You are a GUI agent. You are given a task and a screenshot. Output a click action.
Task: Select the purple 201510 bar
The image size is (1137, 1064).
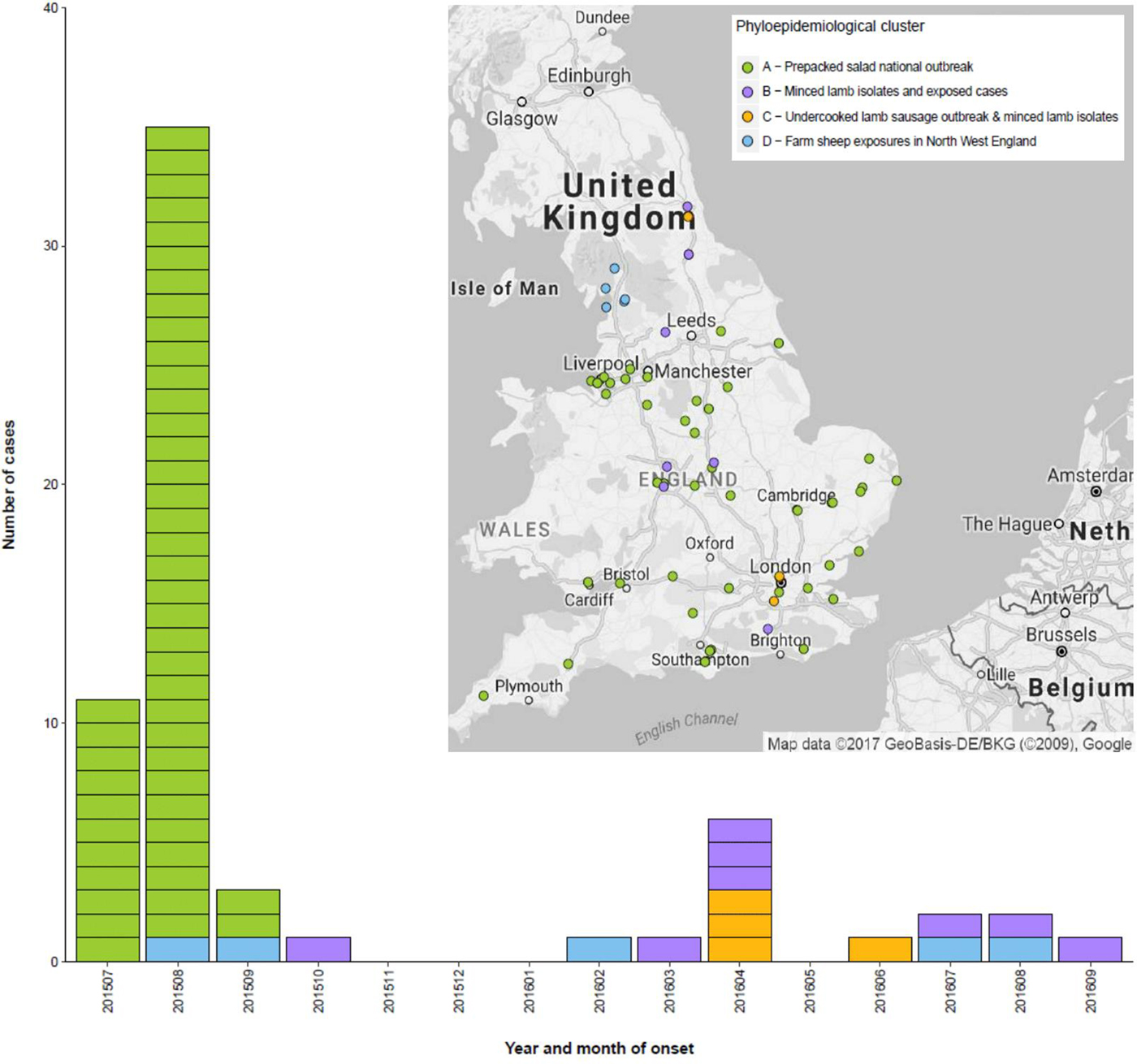[318, 949]
